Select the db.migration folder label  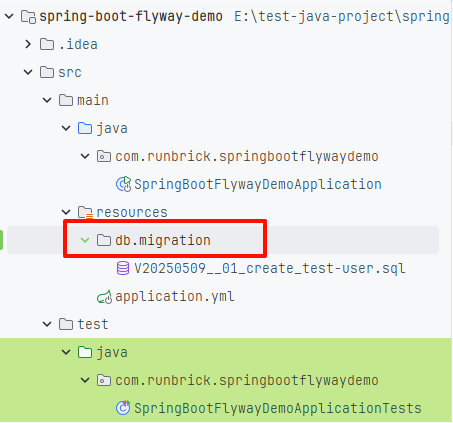click(163, 240)
